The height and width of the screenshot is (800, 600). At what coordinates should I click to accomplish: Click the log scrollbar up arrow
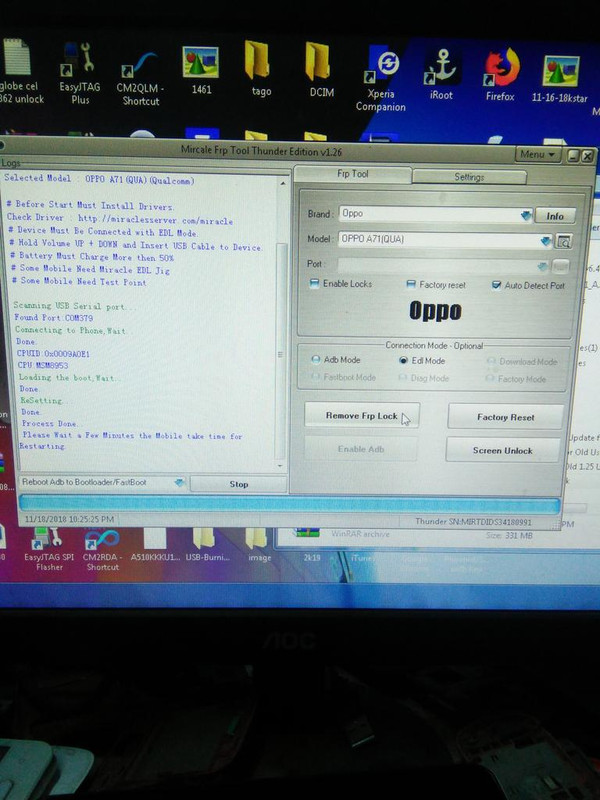[283, 183]
